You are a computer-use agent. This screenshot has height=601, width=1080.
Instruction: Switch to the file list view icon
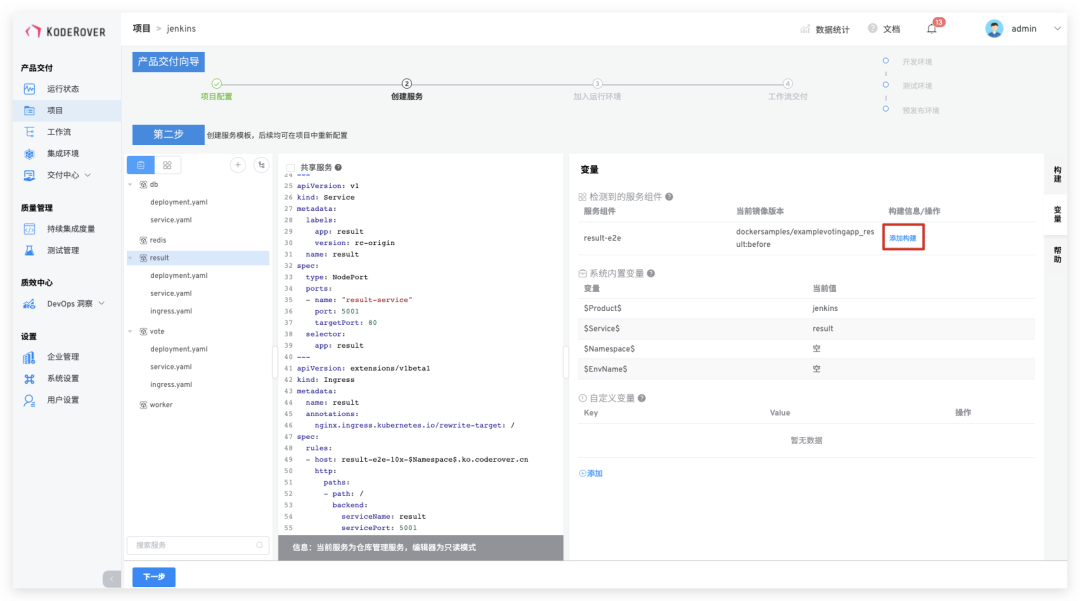click(141, 165)
